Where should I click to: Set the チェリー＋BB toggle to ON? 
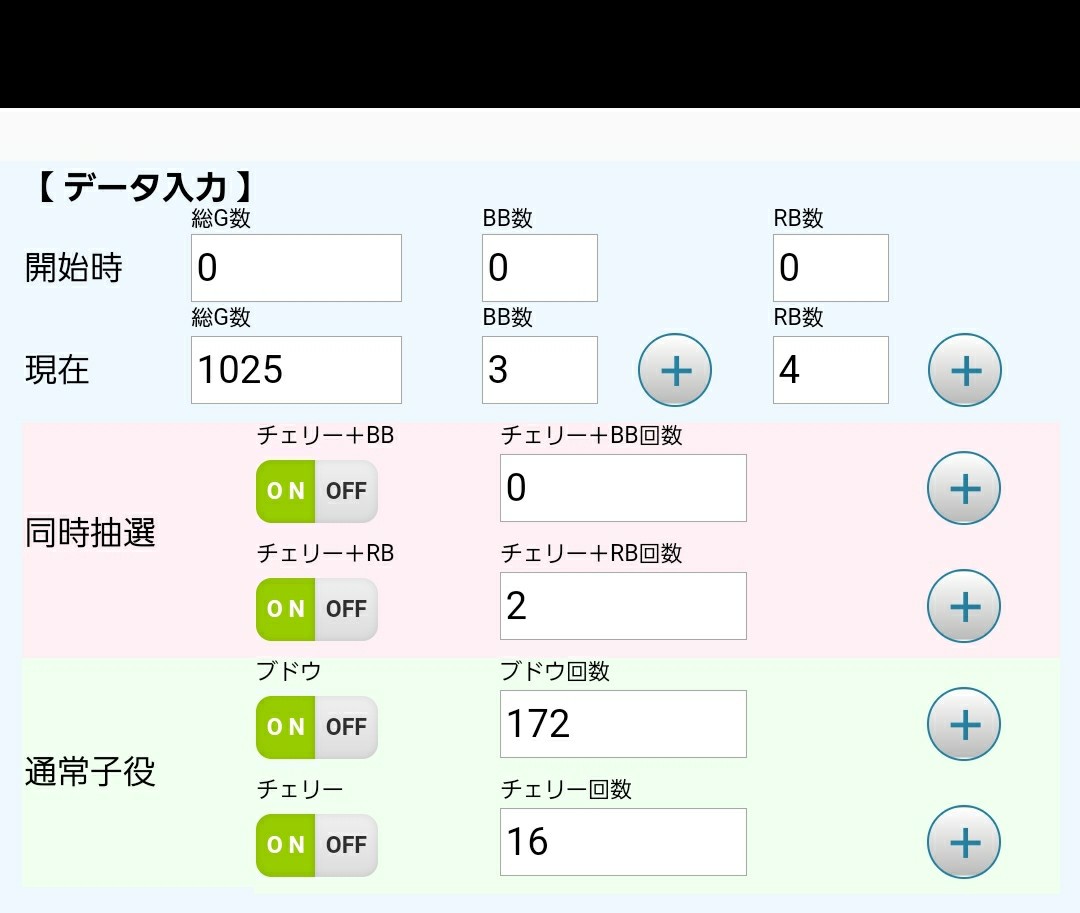284,491
